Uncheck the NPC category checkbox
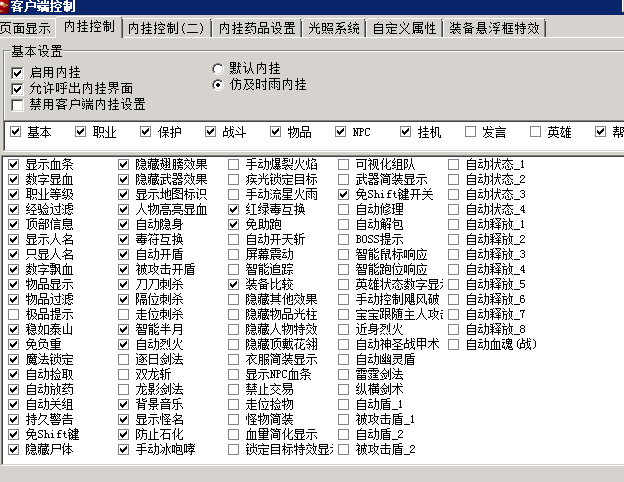Viewport: 624px width, 482px height. tap(340, 132)
